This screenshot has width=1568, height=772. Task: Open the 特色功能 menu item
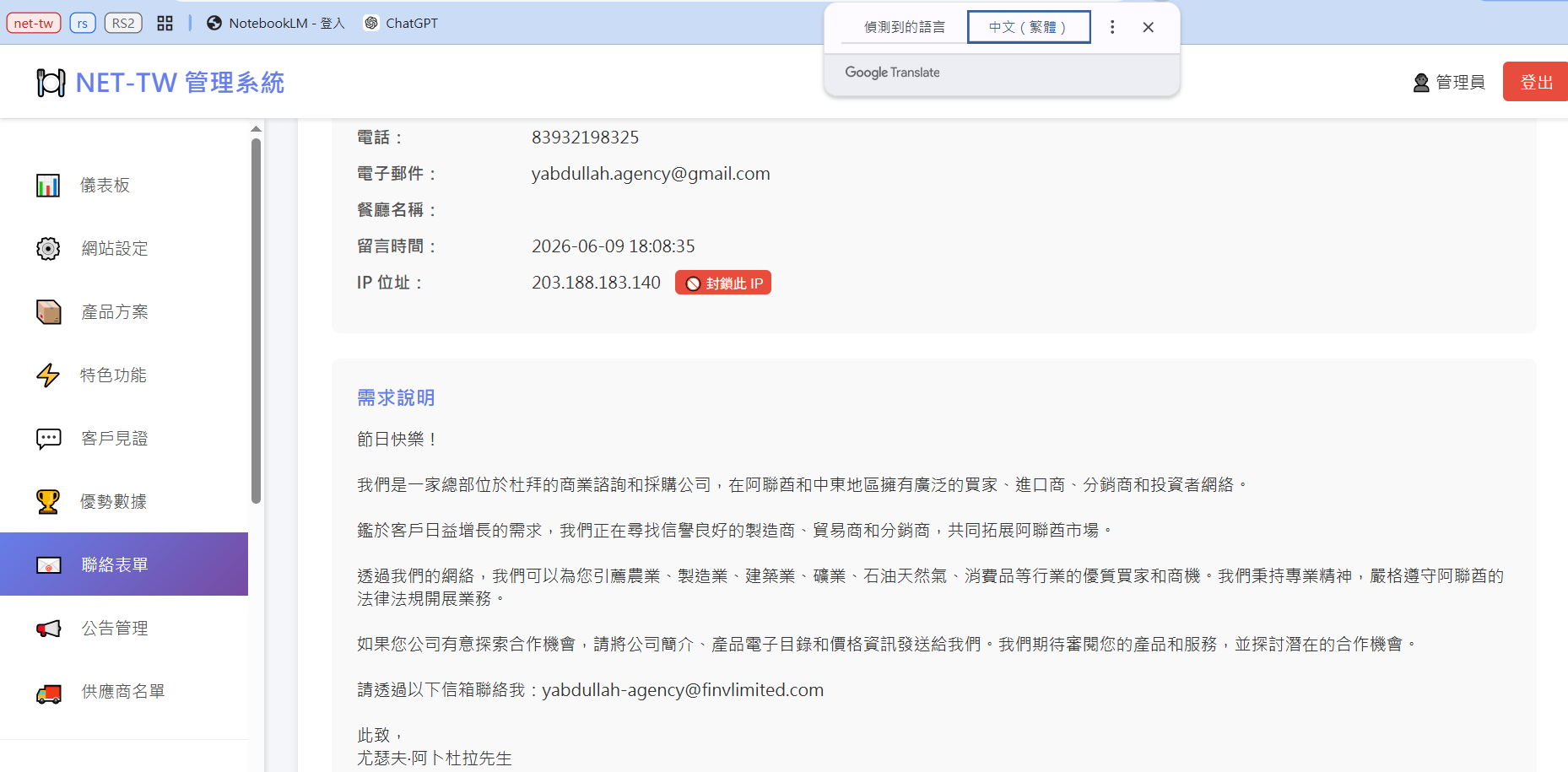pyautogui.click(x=124, y=375)
